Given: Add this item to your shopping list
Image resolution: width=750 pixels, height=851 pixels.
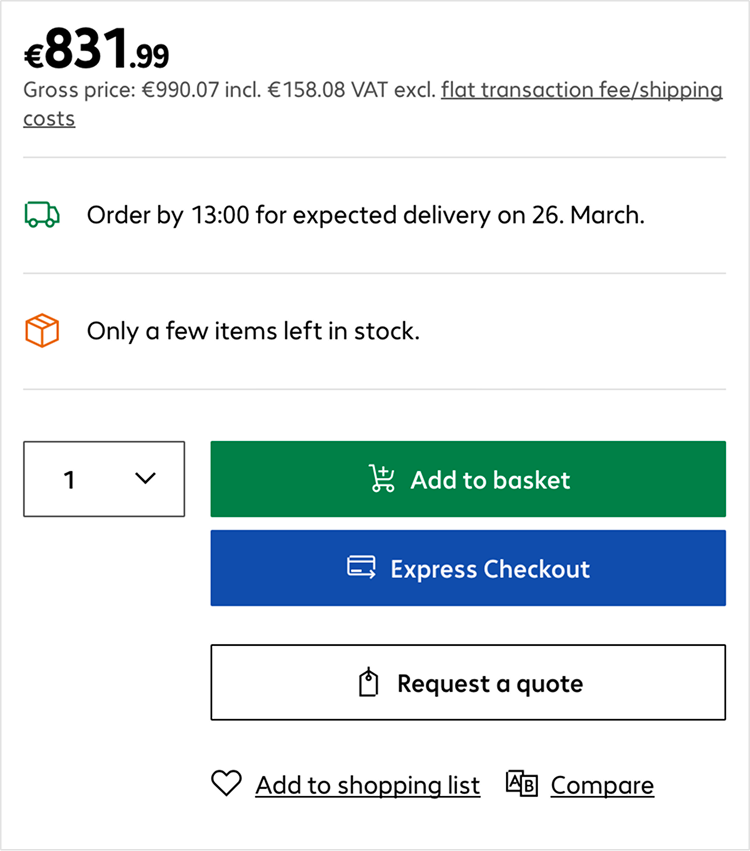Looking at the screenshot, I should click(368, 784).
